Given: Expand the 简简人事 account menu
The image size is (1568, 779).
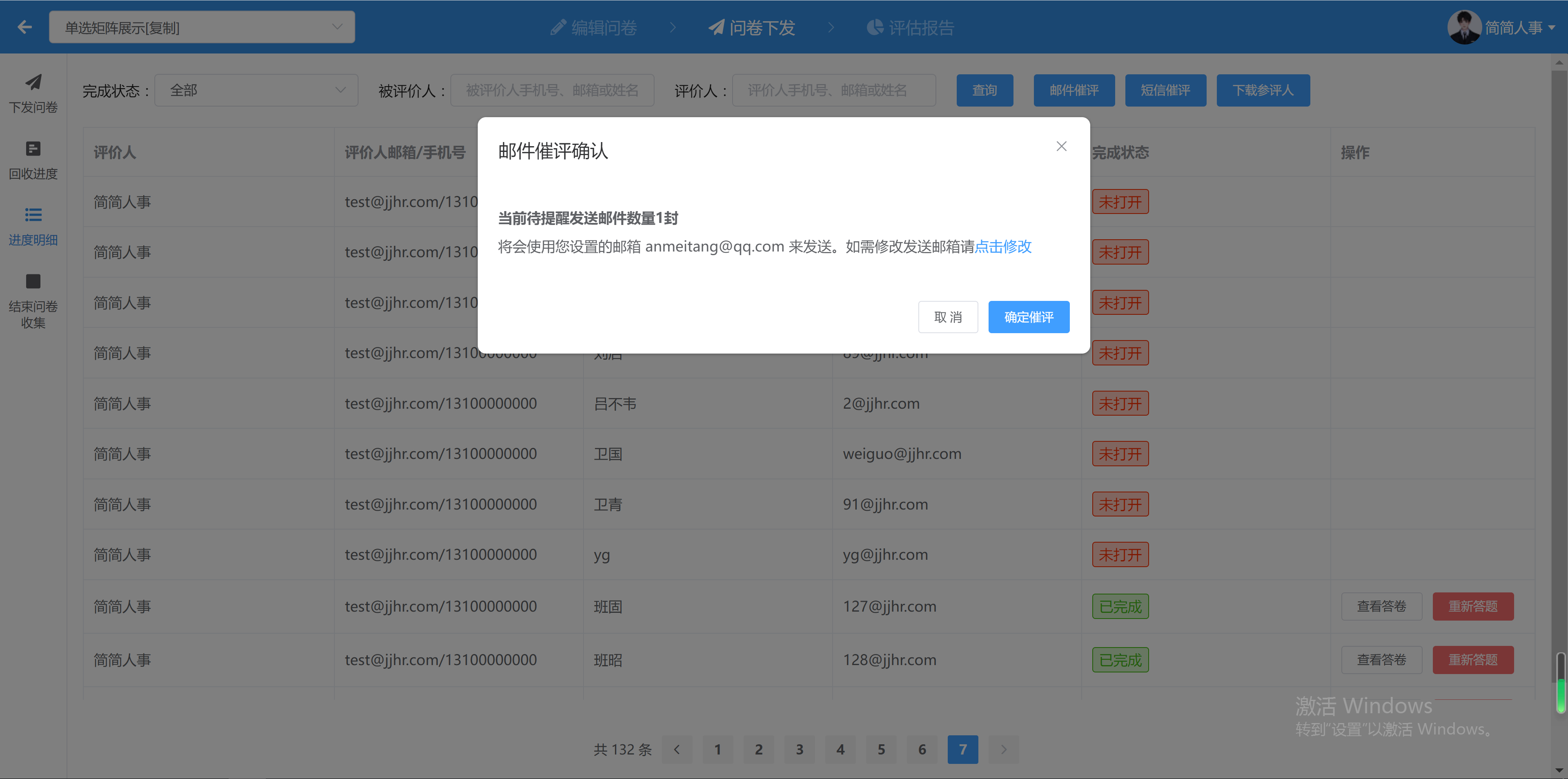Looking at the screenshot, I should [1520, 27].
